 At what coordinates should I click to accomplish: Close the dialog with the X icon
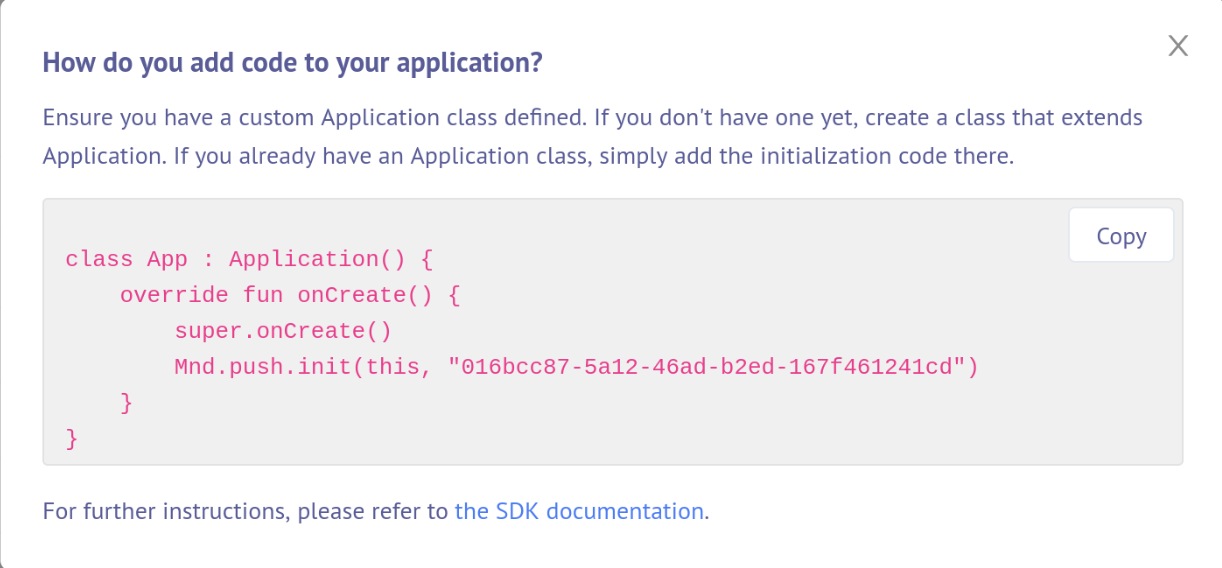(1178, 46)
